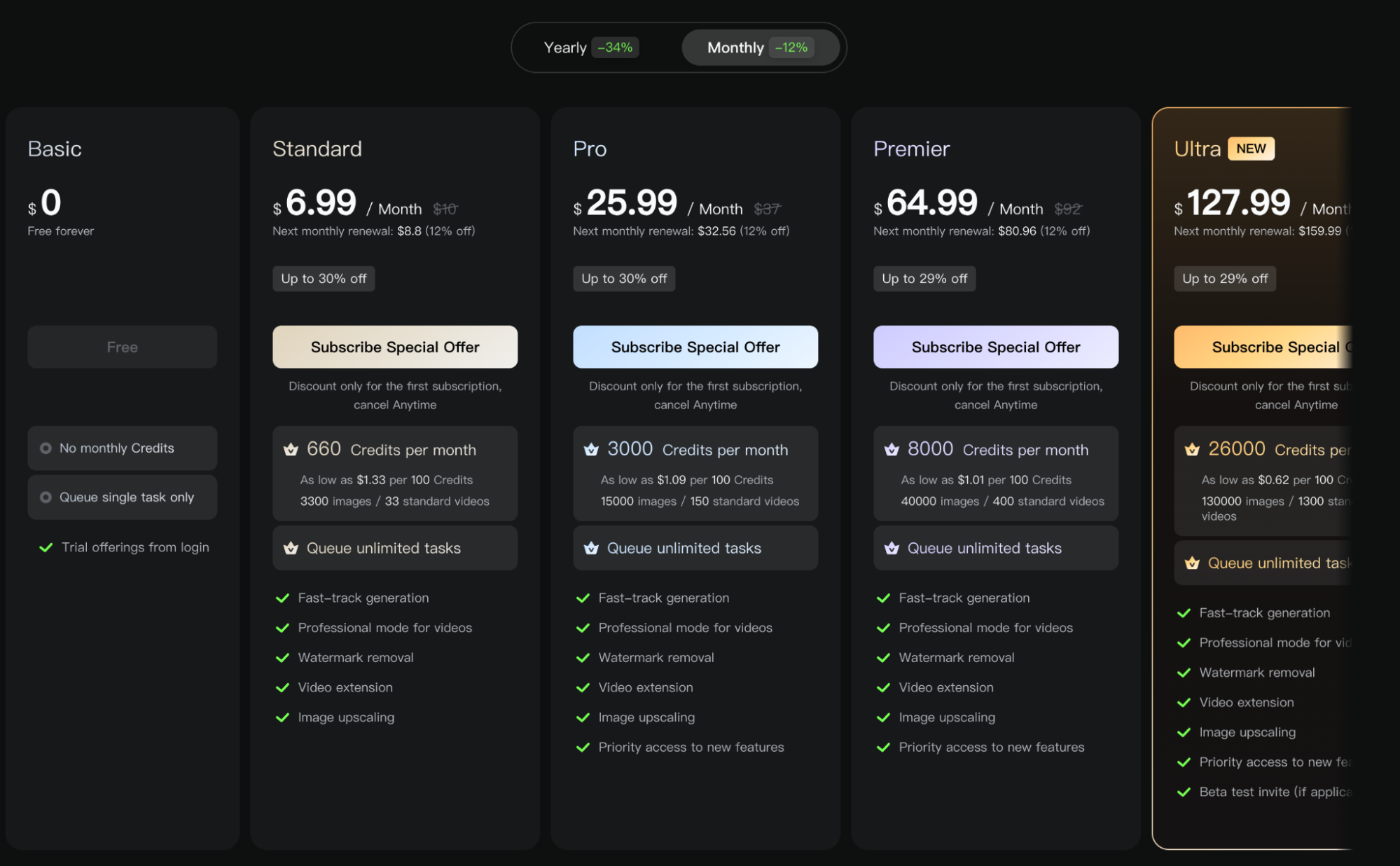Click the $25.99 Pro price
The width and height of the screenshot is (1400, 866).
[625, 203]
